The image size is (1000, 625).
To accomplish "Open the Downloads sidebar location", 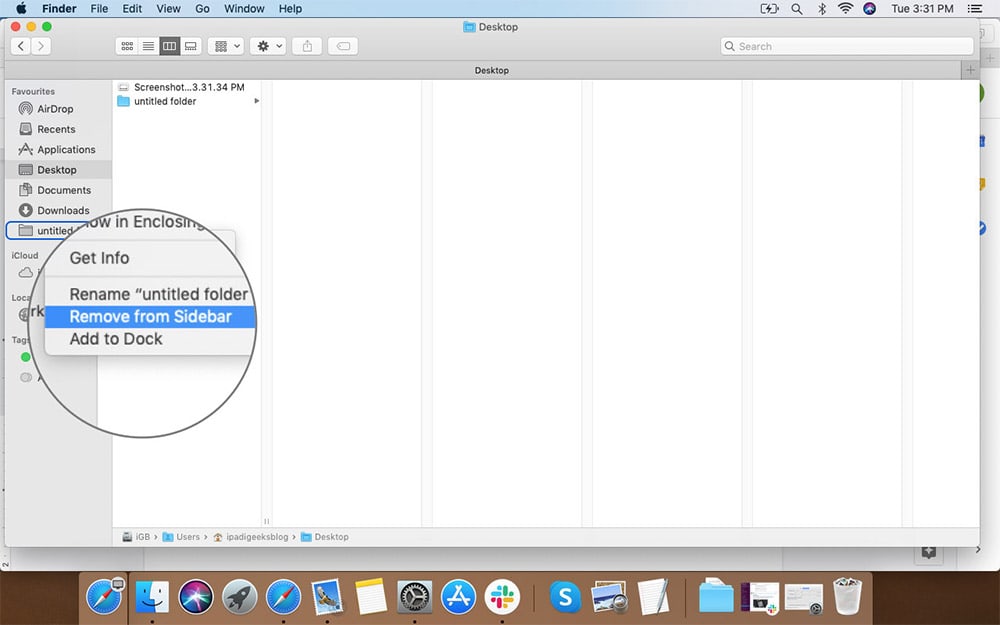I will 63,210.
